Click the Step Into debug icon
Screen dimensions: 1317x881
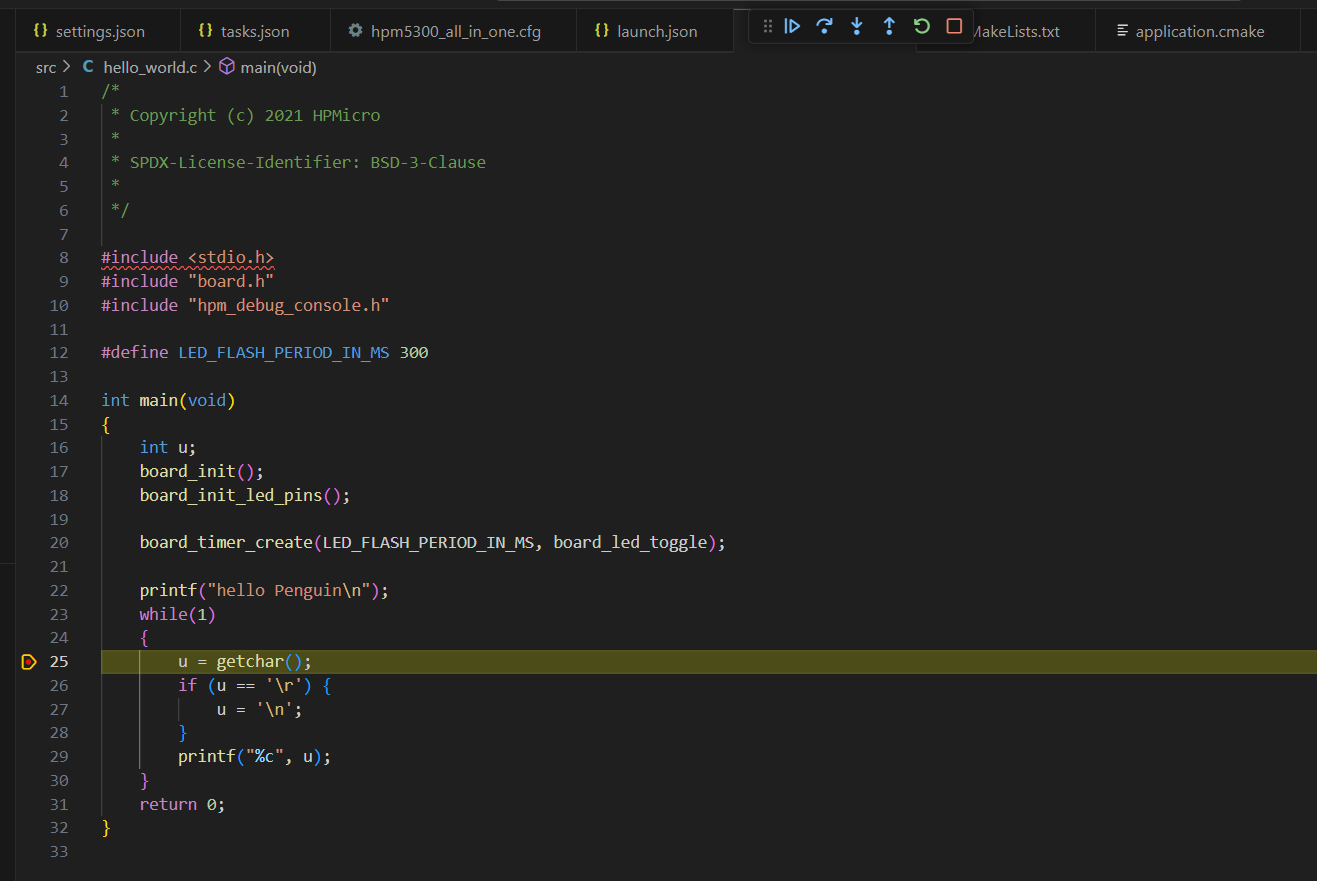point(857,27)
